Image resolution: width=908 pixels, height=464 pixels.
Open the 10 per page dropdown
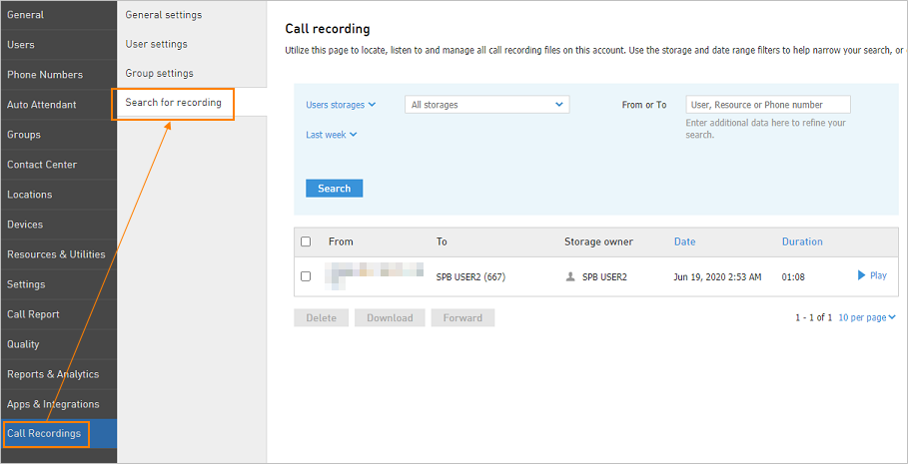pos(867,317)
